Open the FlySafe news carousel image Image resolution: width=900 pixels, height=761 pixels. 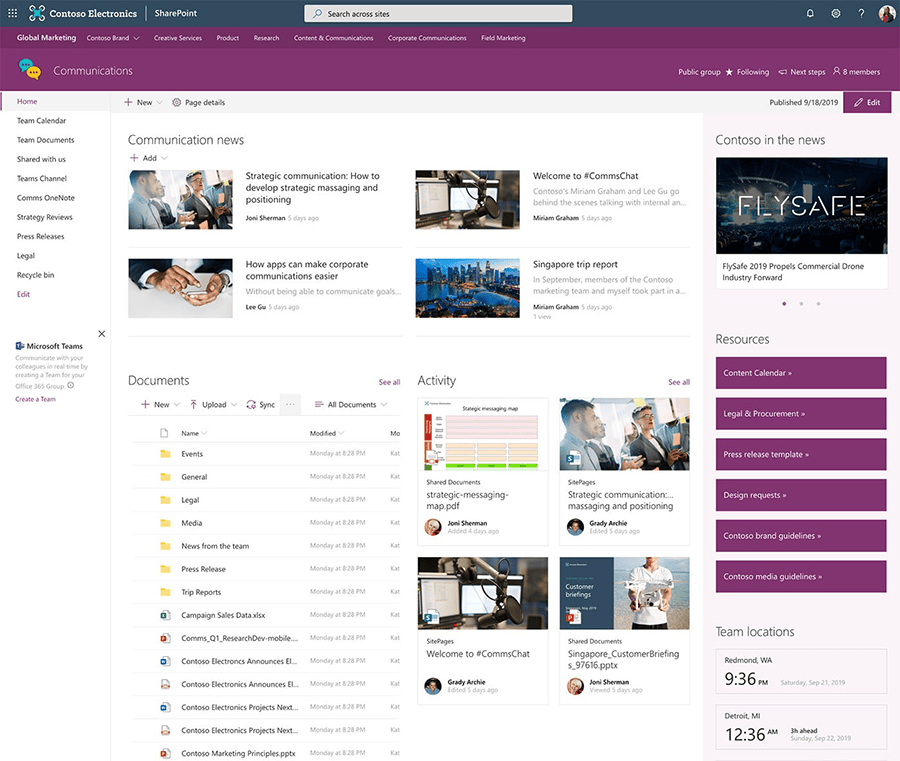(x=801, y=205)
